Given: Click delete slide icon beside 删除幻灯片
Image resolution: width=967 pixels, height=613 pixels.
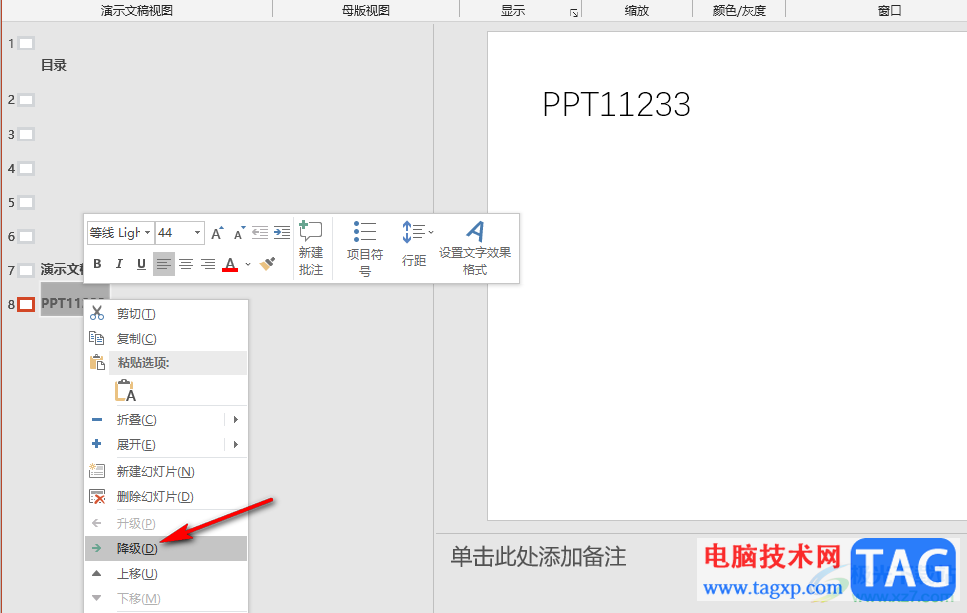Looking at the screenshot, I should [x=97, y=496].
